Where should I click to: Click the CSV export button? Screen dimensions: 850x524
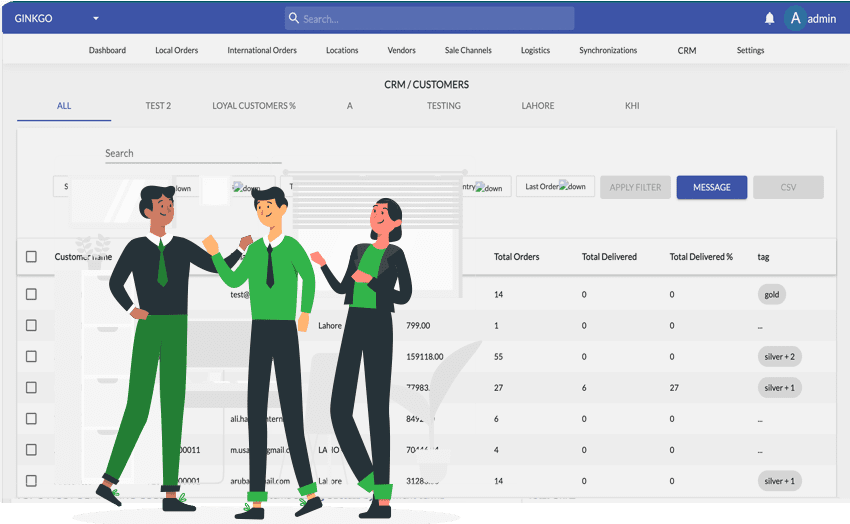788,187
